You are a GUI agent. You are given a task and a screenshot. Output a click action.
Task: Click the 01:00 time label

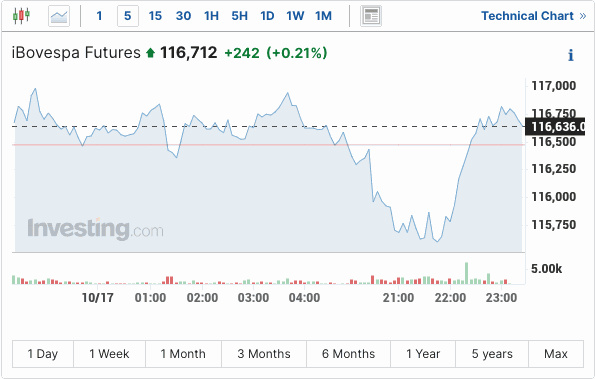point(150,298)
